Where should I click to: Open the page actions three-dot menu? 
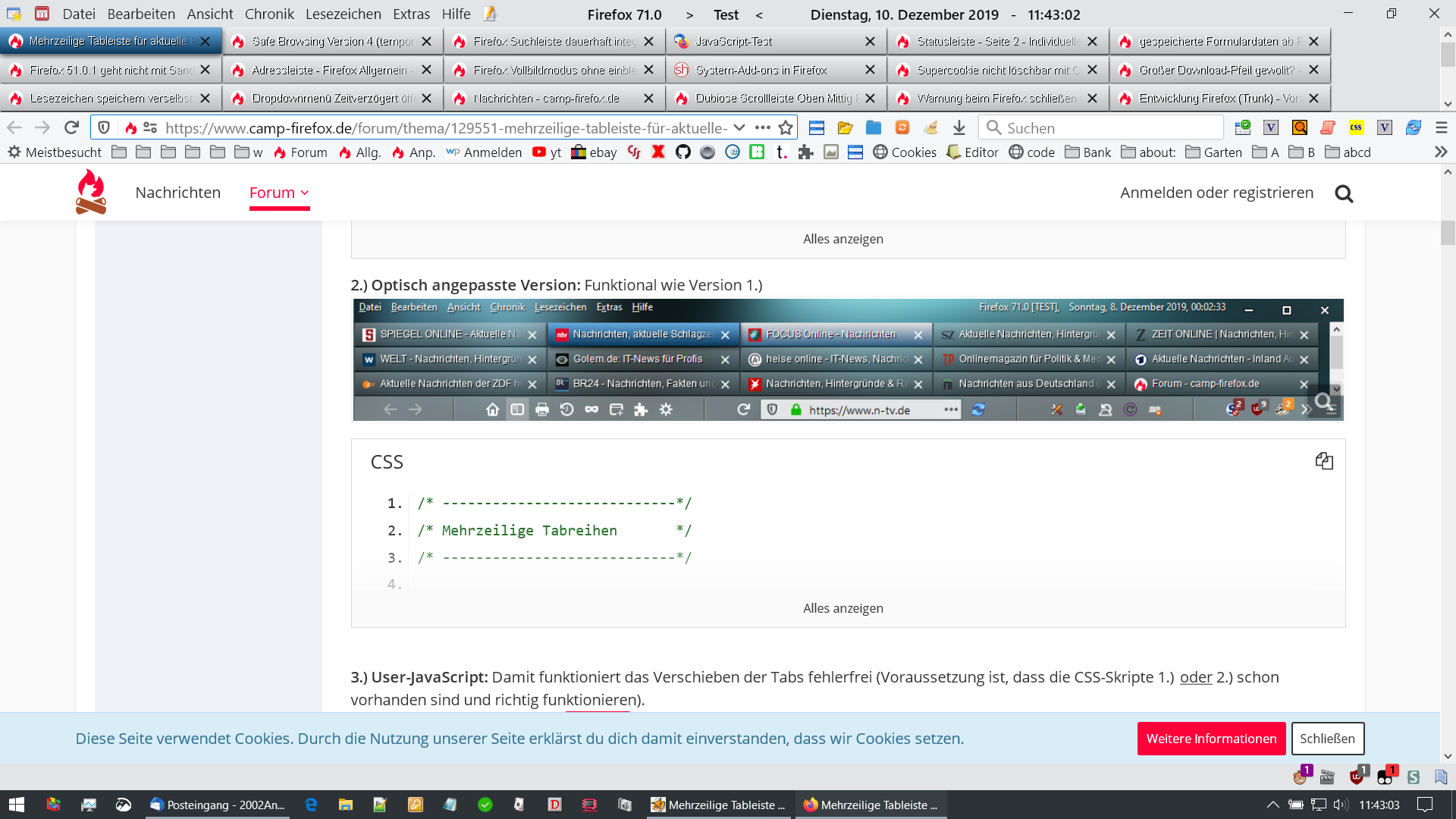pos(763,127)
